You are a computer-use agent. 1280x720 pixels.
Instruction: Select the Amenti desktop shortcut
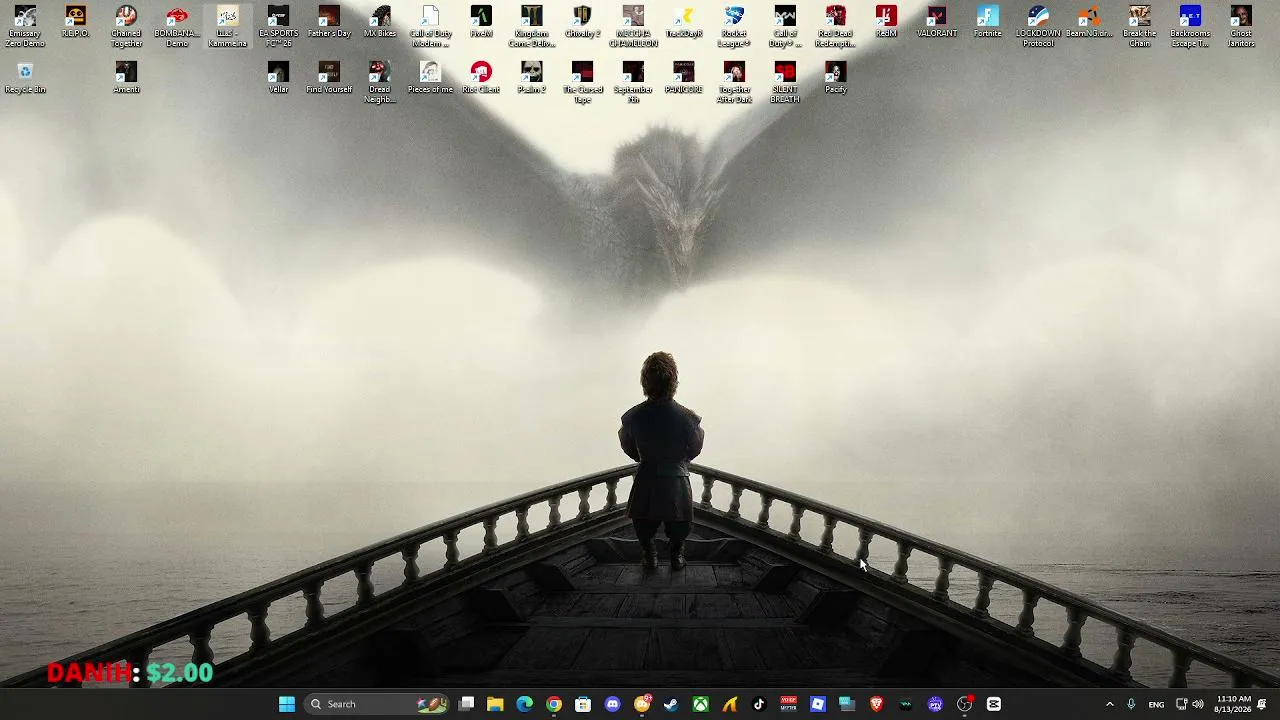[126, 78]
